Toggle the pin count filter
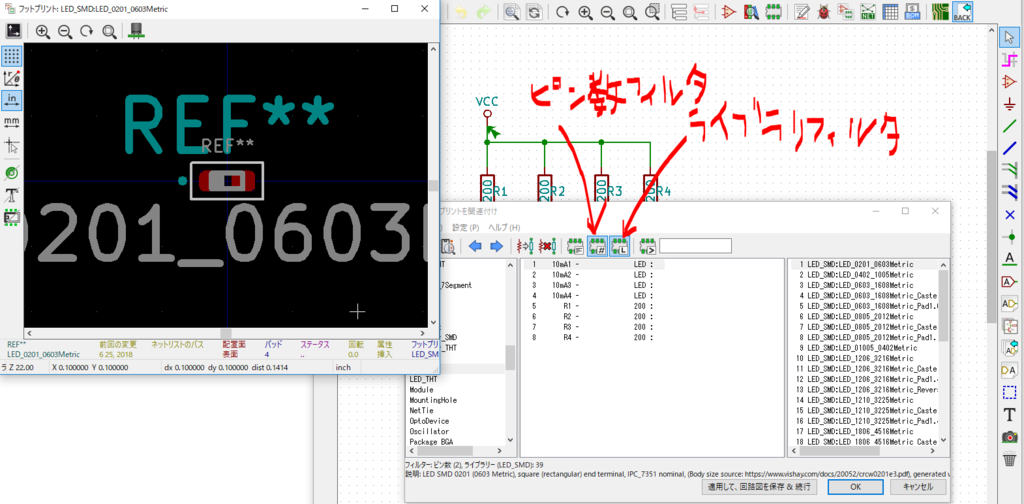The height and width of the screenshot is (504, 1024). pyautogui.click(x=597, y=246)
